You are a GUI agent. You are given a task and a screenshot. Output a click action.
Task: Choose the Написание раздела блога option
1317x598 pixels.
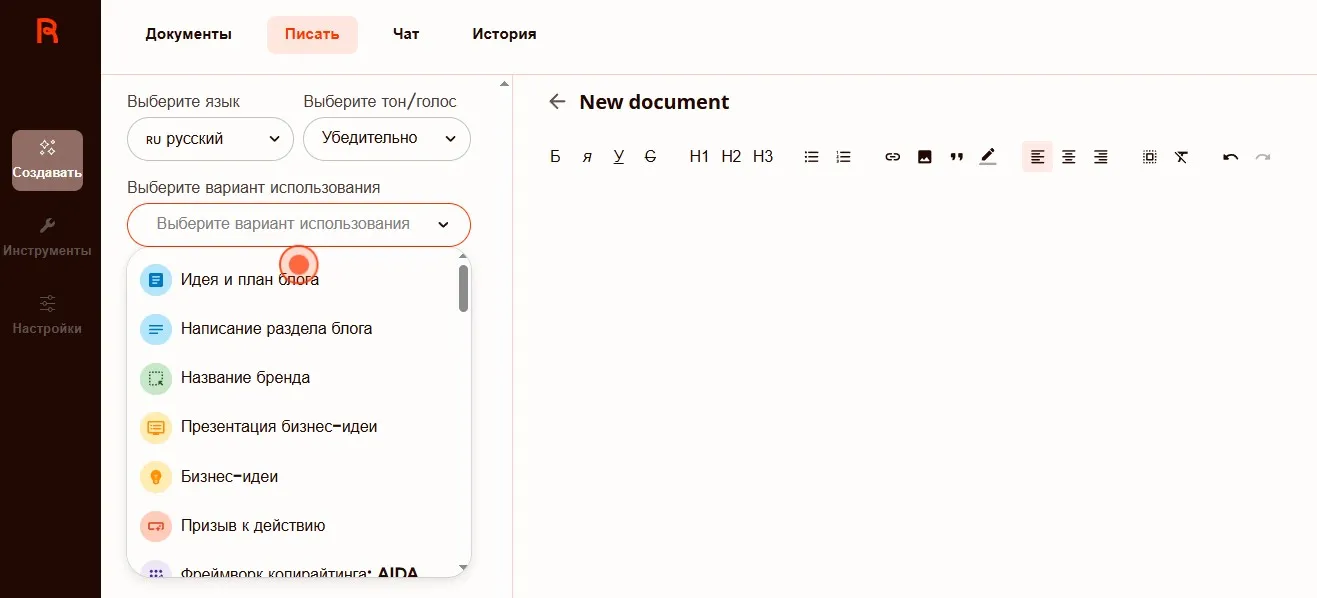click(x=293, y=329)
